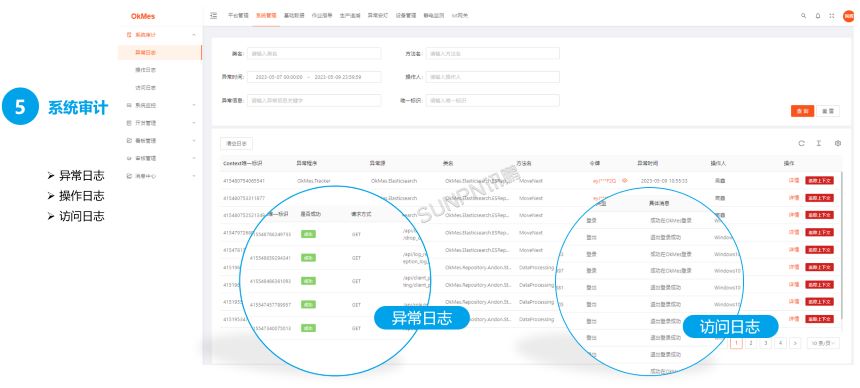
Task: Open the 异常时间 date range picker
Action: (x=314, y=77)
